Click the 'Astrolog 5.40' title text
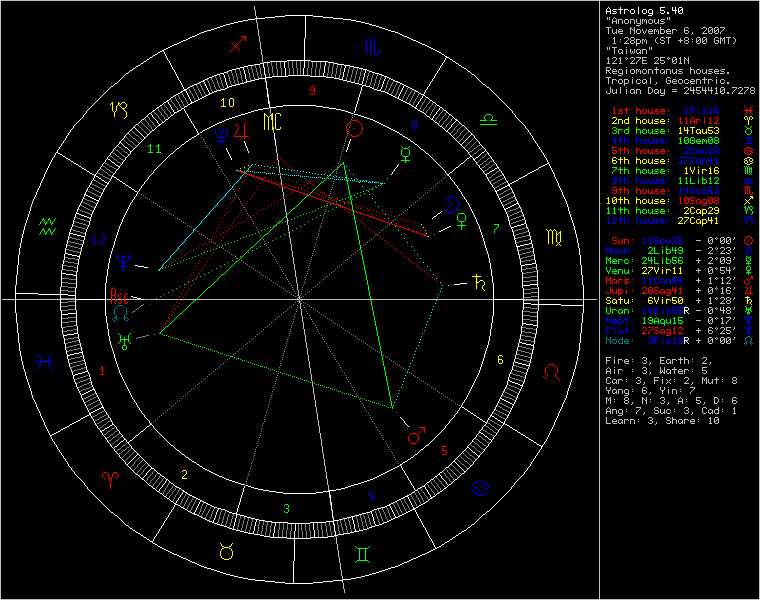 [x=644, y=11]
